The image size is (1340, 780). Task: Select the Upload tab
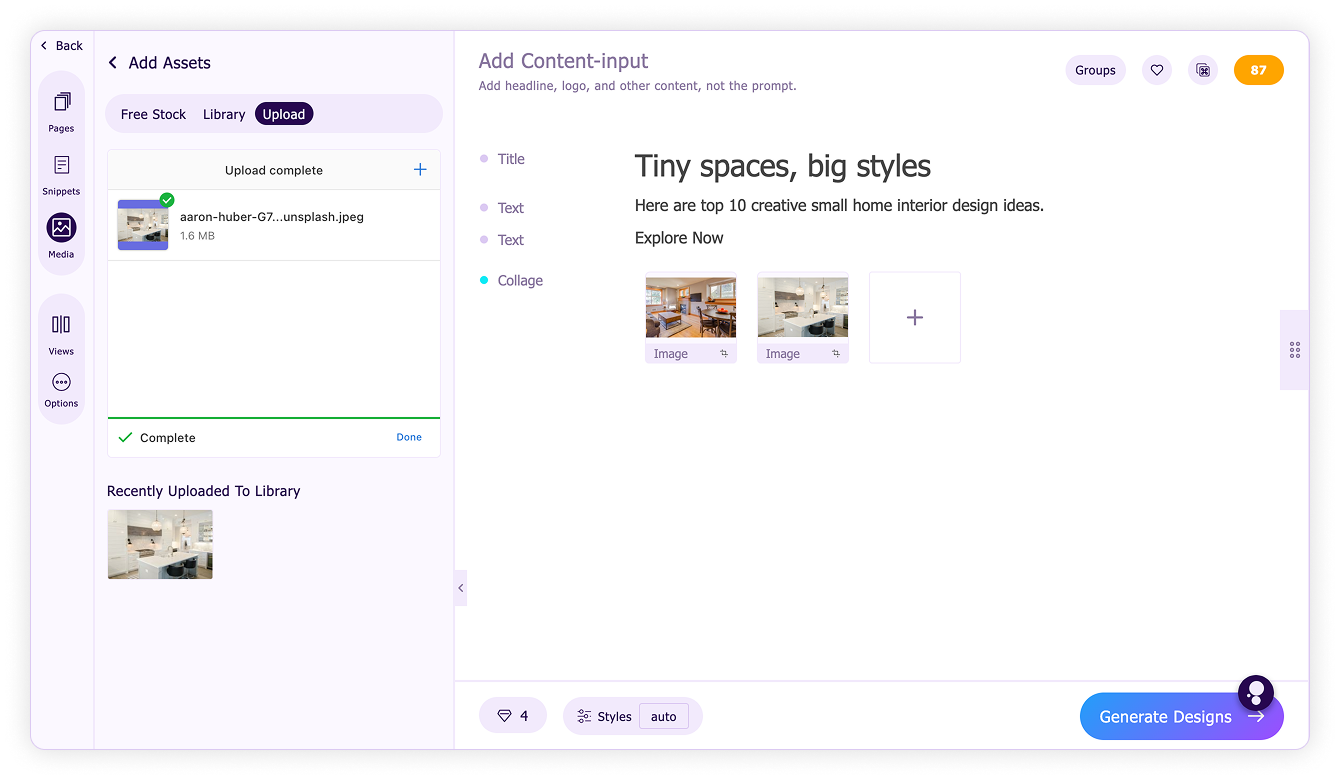[284, 114]
